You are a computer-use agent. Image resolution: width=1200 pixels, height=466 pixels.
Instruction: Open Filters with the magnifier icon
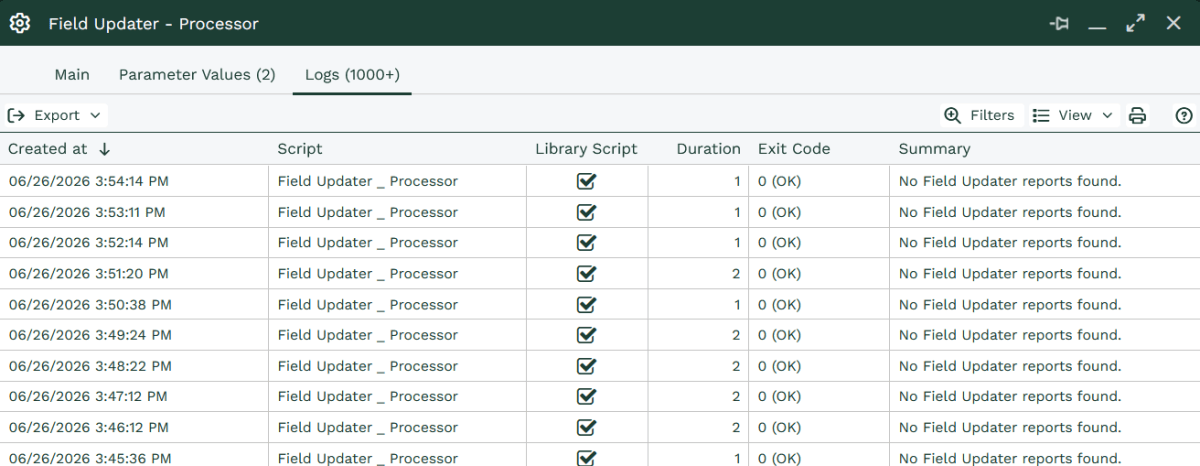tap(979, 115)
